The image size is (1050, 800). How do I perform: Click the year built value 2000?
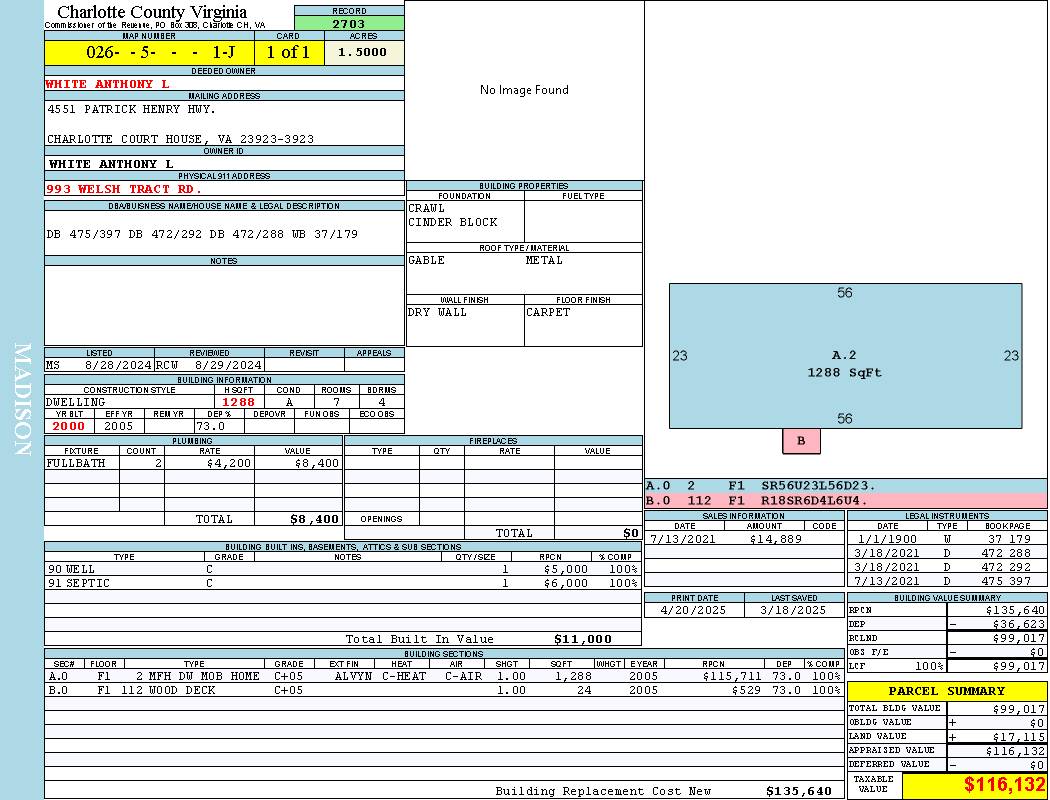click(x=69, y=426)
